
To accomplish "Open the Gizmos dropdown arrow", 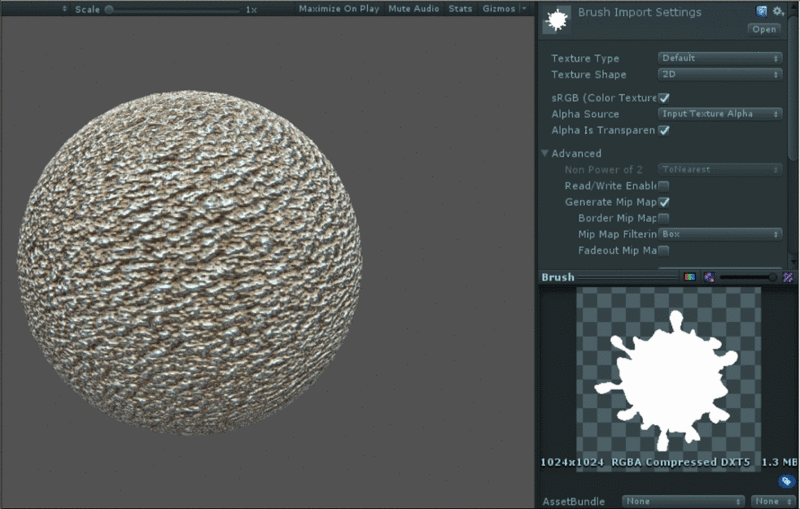I will (x=523, y=9).
